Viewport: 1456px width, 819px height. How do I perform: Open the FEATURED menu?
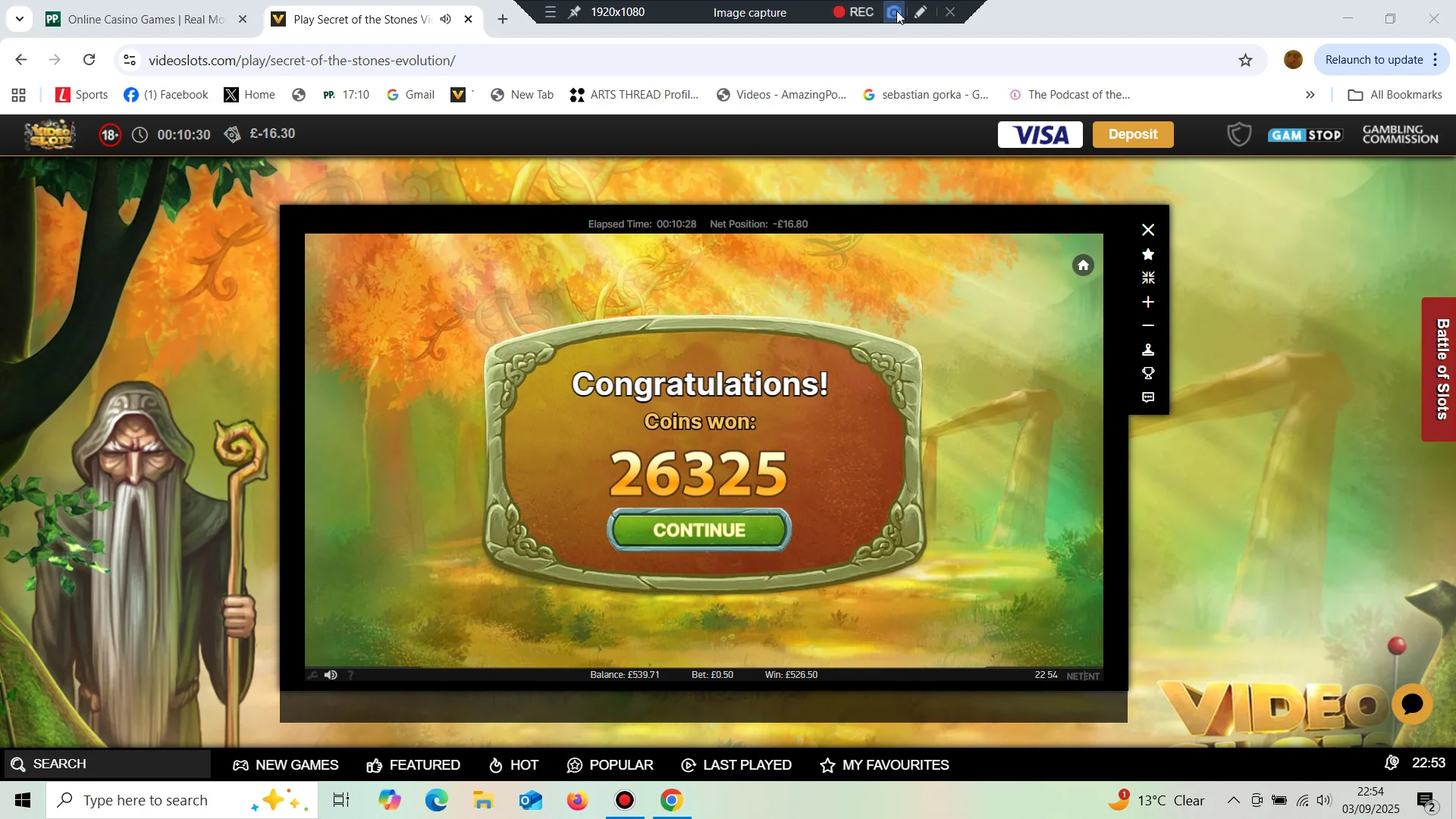coord(413,765)
